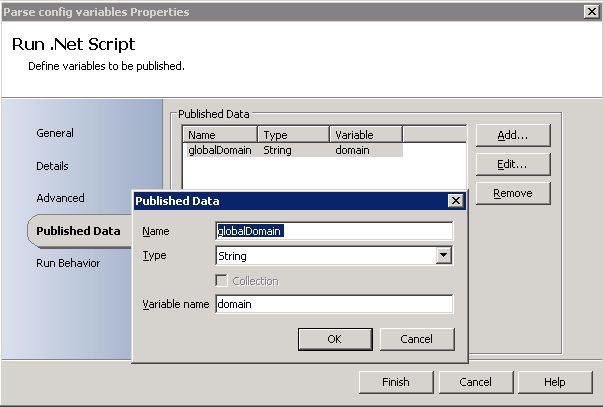The image size is (603, 408).
Task: Switch to the Advanced tab
Action: pyautogui.click(x=60, y=198)
